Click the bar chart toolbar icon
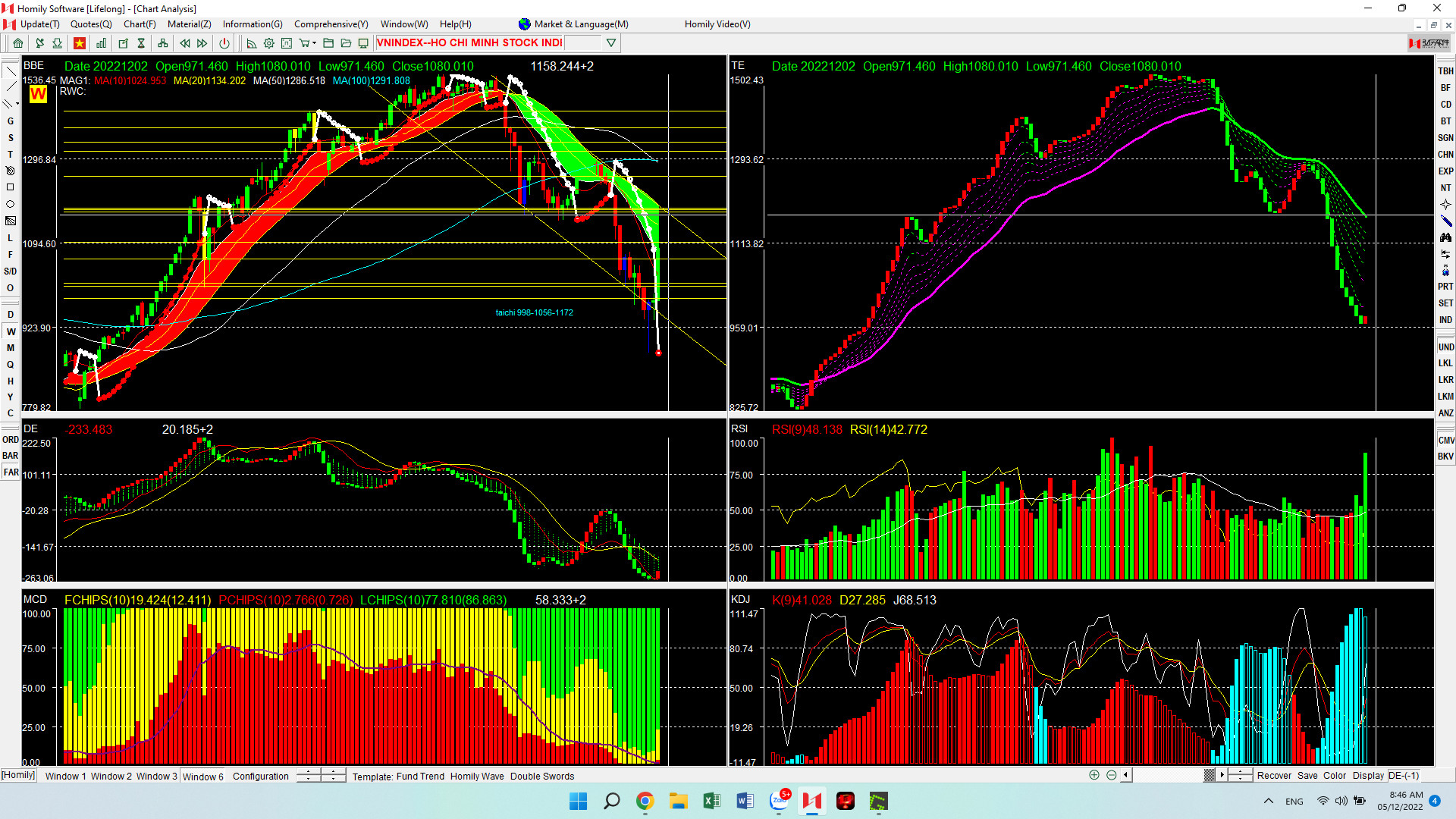Viewport: 1456px width, 819px height. click(101, 43)
